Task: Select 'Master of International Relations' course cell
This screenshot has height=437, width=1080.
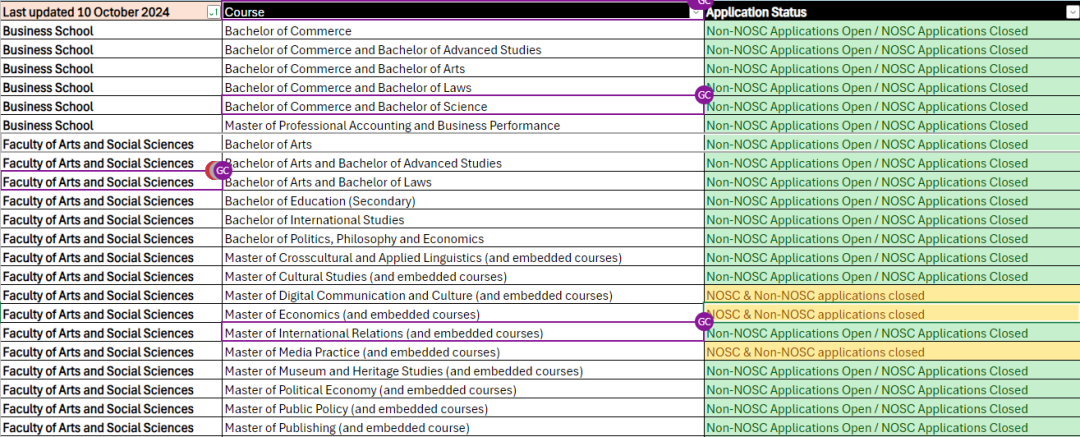Action: pos(463,333)
